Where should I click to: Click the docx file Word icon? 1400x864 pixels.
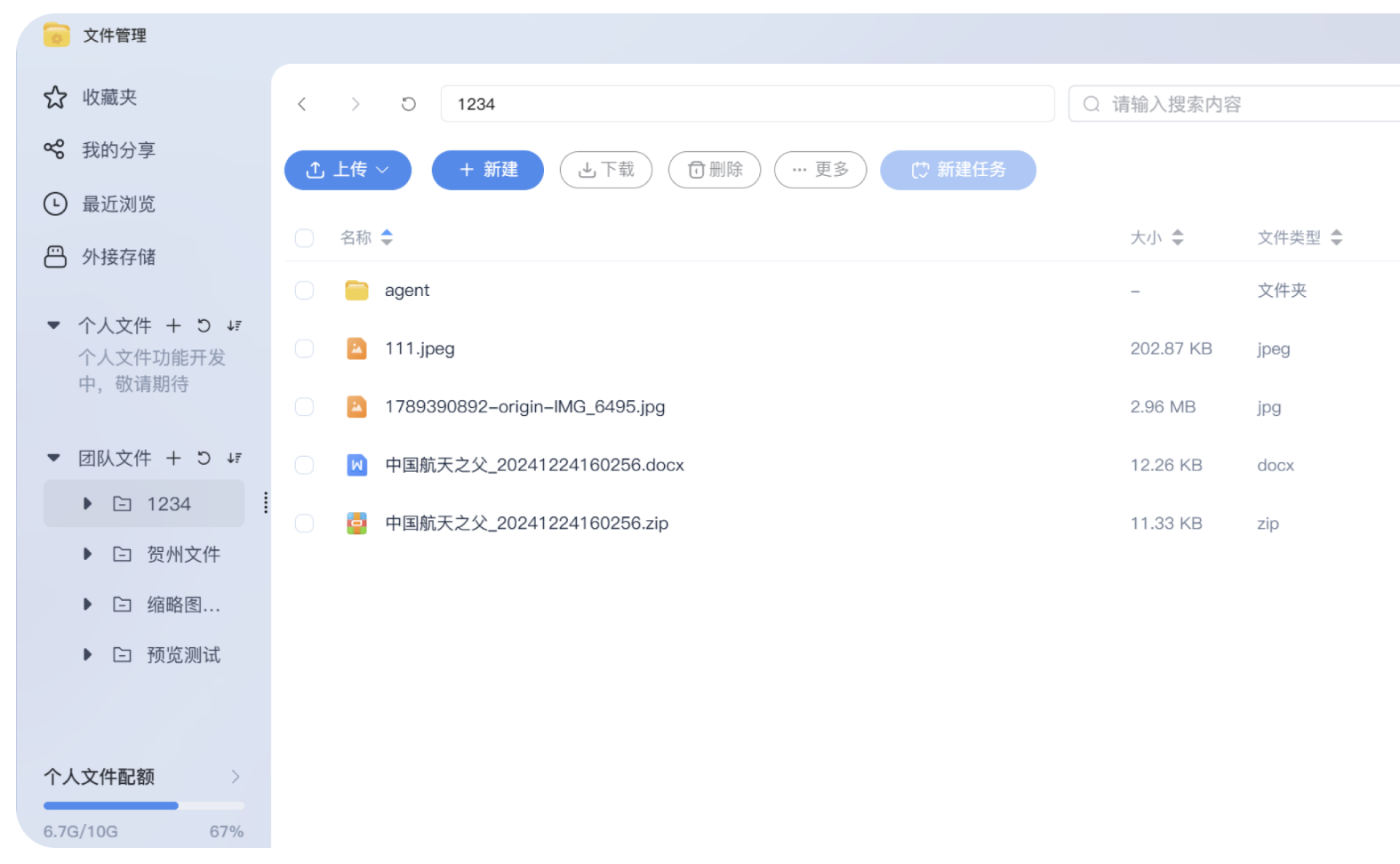coord(356,465)
